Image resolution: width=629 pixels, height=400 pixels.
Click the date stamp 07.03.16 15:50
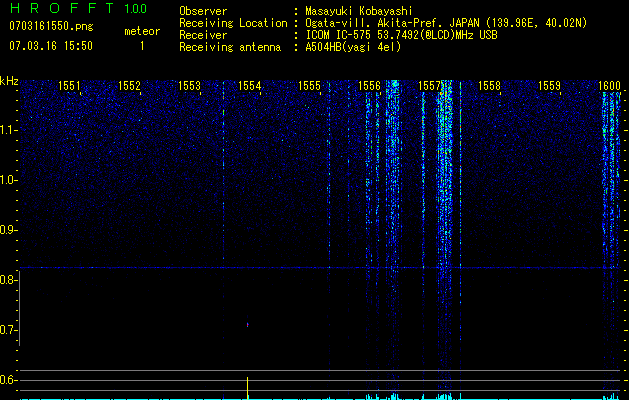[x=51, y=46]
